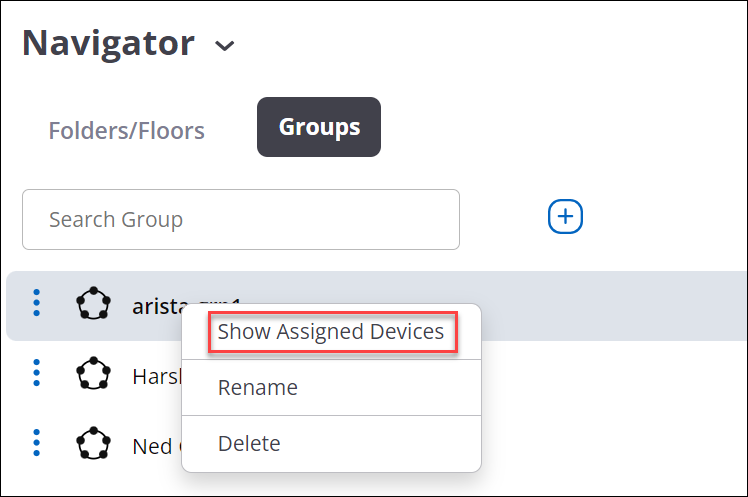Open the arista group's three-dot menu
Screen dimensions: 748x497
[37, 303]
